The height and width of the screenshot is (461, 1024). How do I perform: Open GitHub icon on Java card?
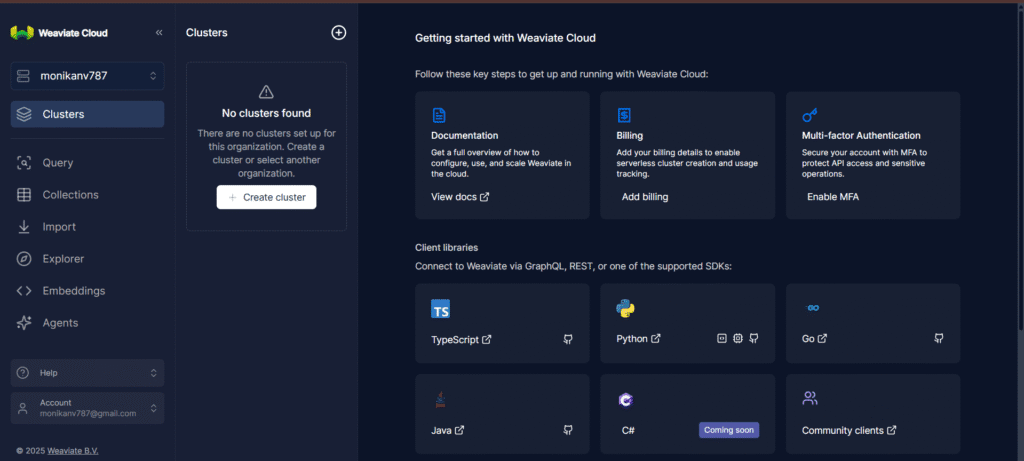click(x=568, y=431)
